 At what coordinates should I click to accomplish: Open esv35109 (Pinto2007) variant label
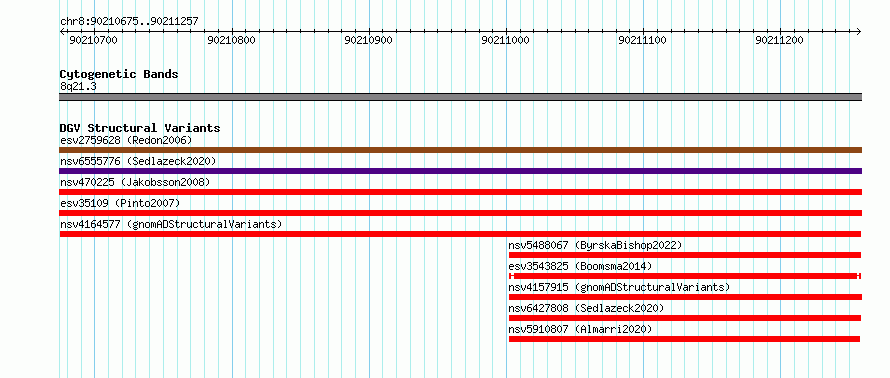pos(120,203)
